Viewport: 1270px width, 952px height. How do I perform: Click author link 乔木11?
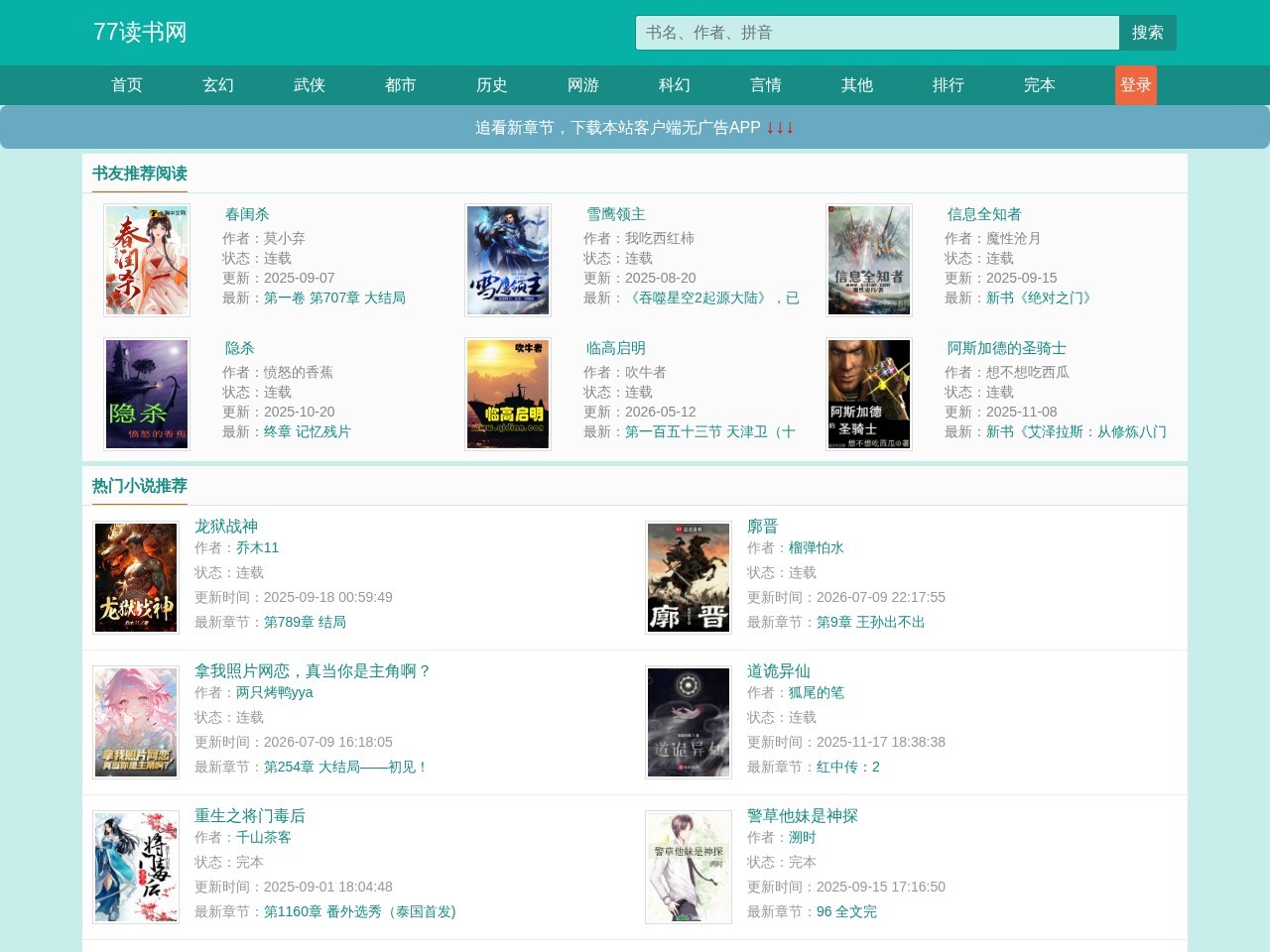tap(257, 547)
